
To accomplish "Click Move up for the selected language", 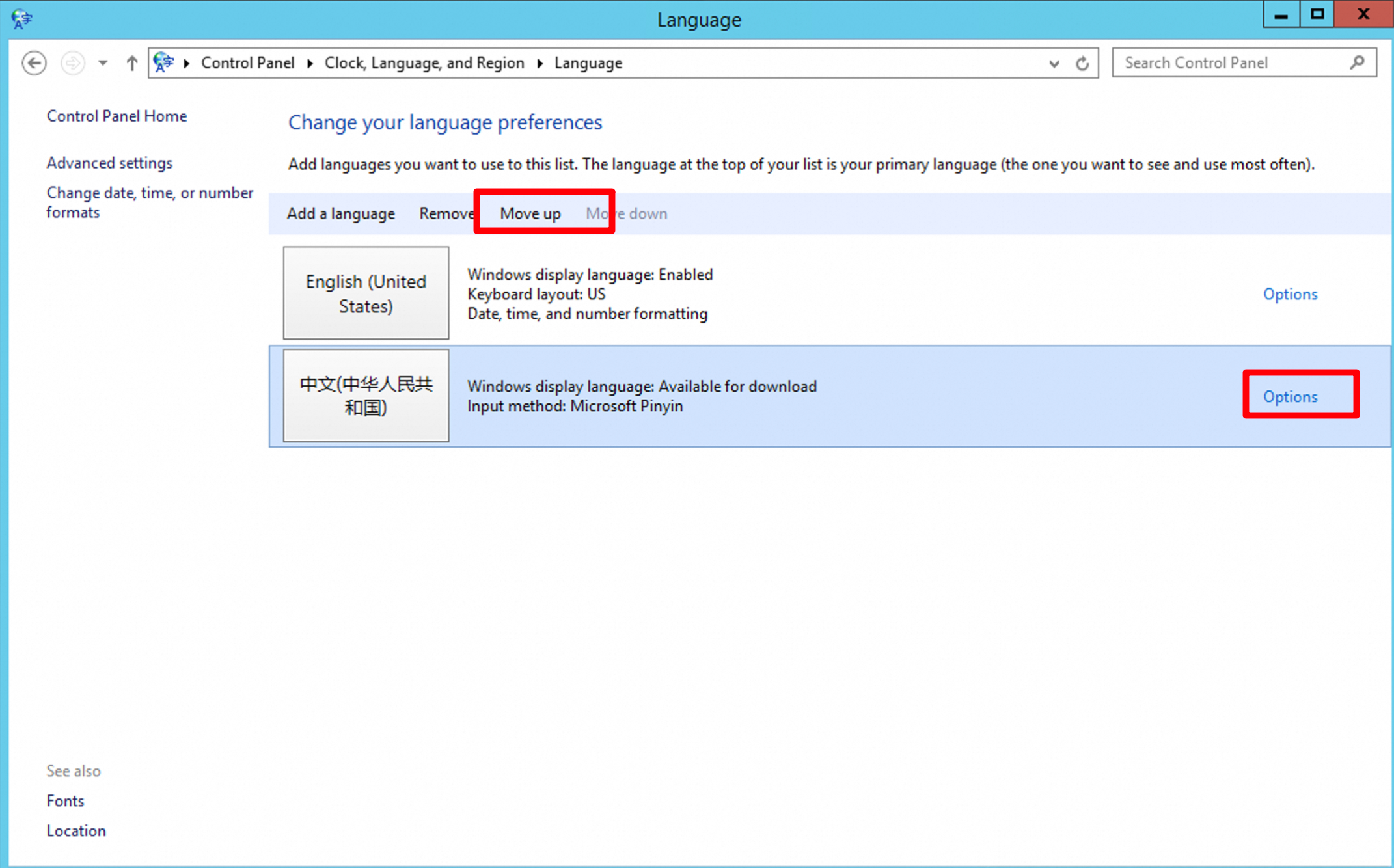I will 530,213.
